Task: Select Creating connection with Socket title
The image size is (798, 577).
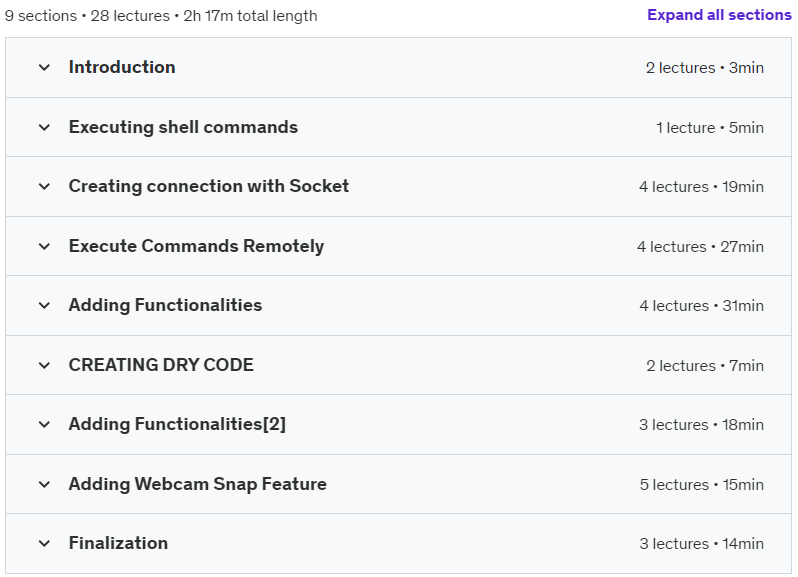Action: 209,186
